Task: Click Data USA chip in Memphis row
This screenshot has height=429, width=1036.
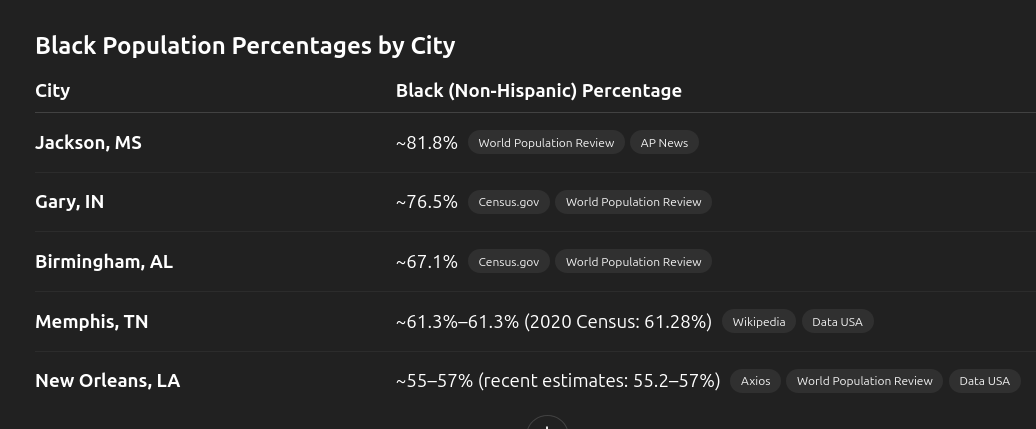Action: (837, 321)
